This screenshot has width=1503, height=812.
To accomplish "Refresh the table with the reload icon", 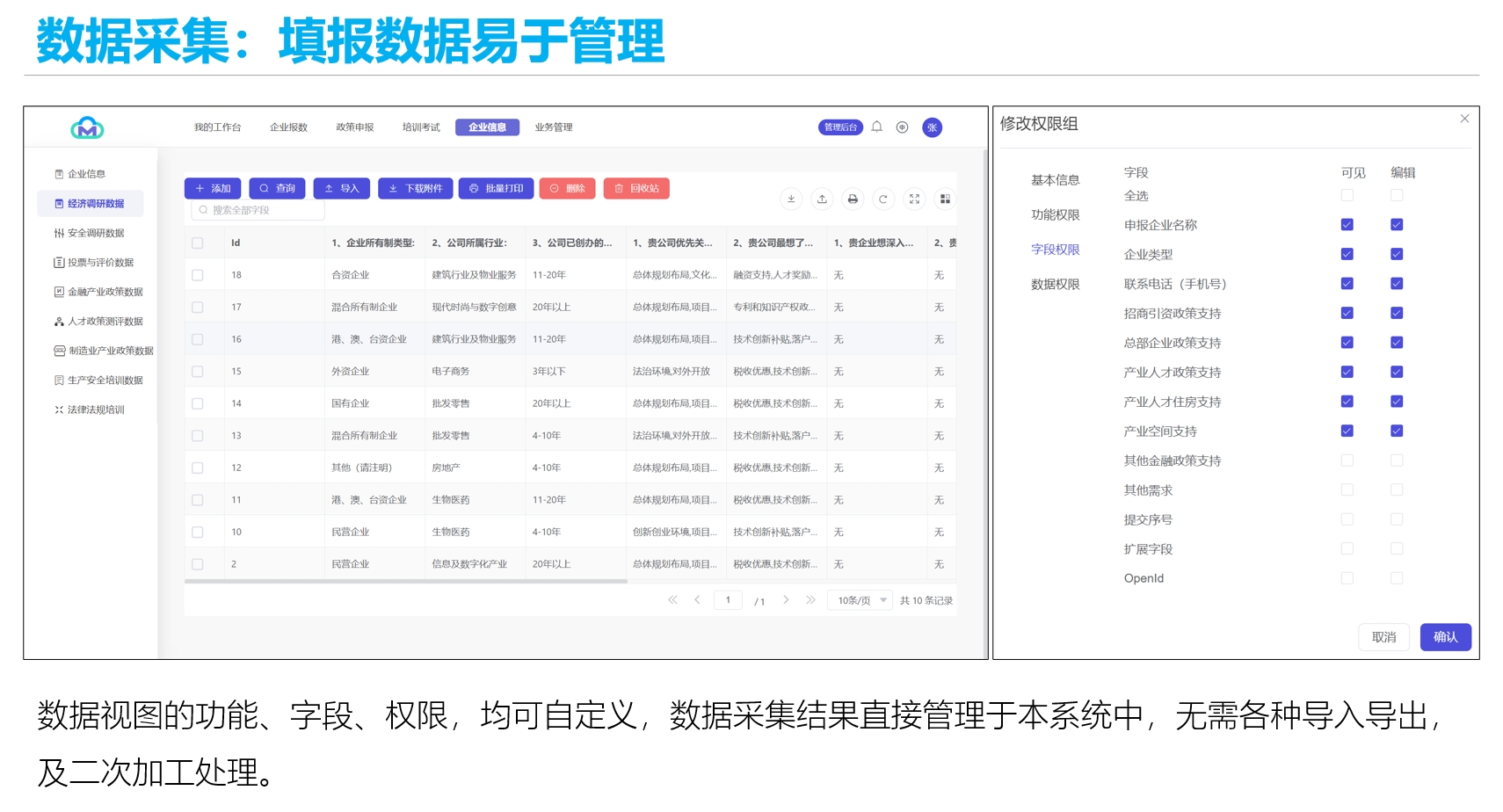I will pos(883,199).
